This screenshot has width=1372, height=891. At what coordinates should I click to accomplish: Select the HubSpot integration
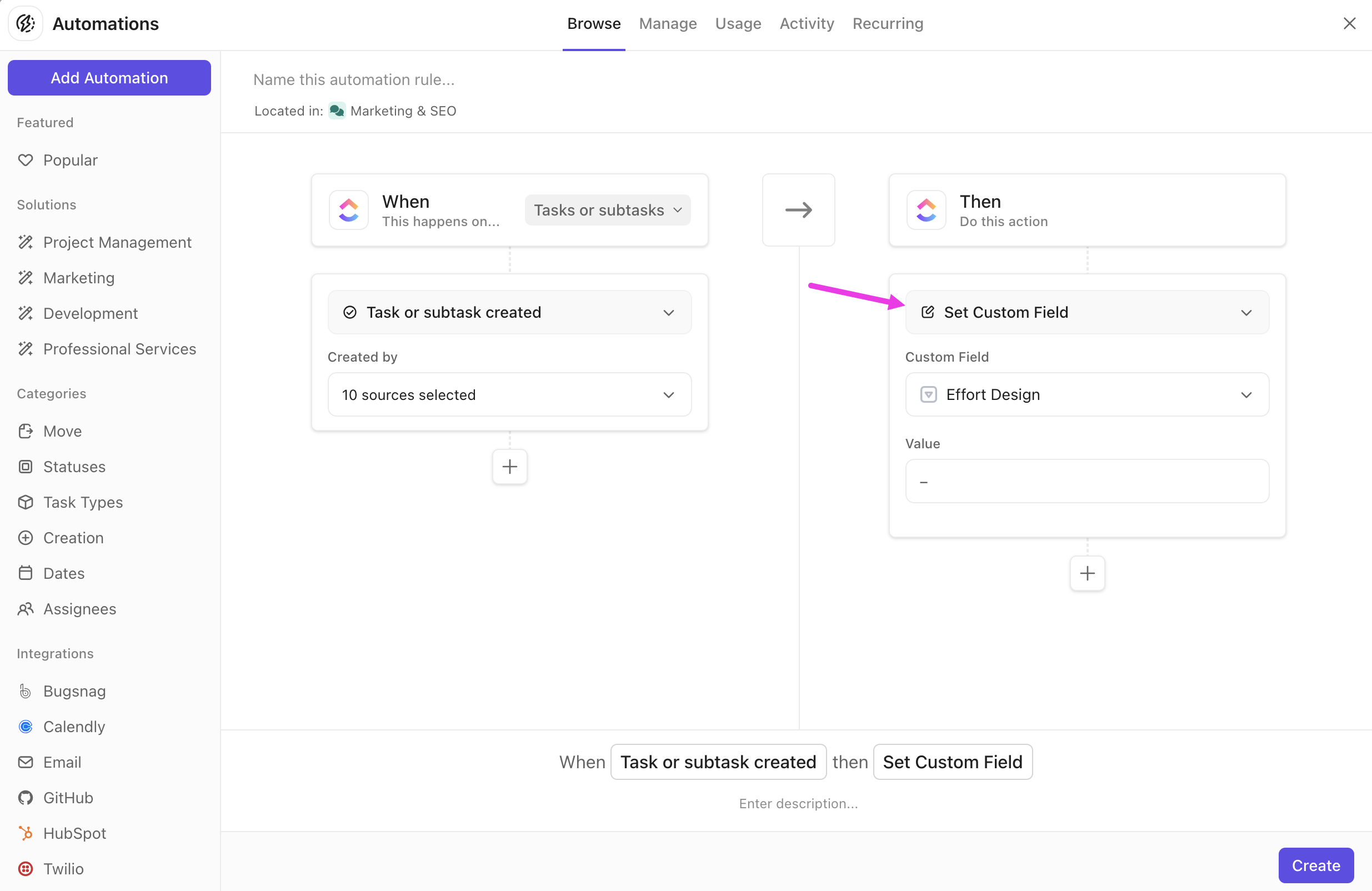74,833
